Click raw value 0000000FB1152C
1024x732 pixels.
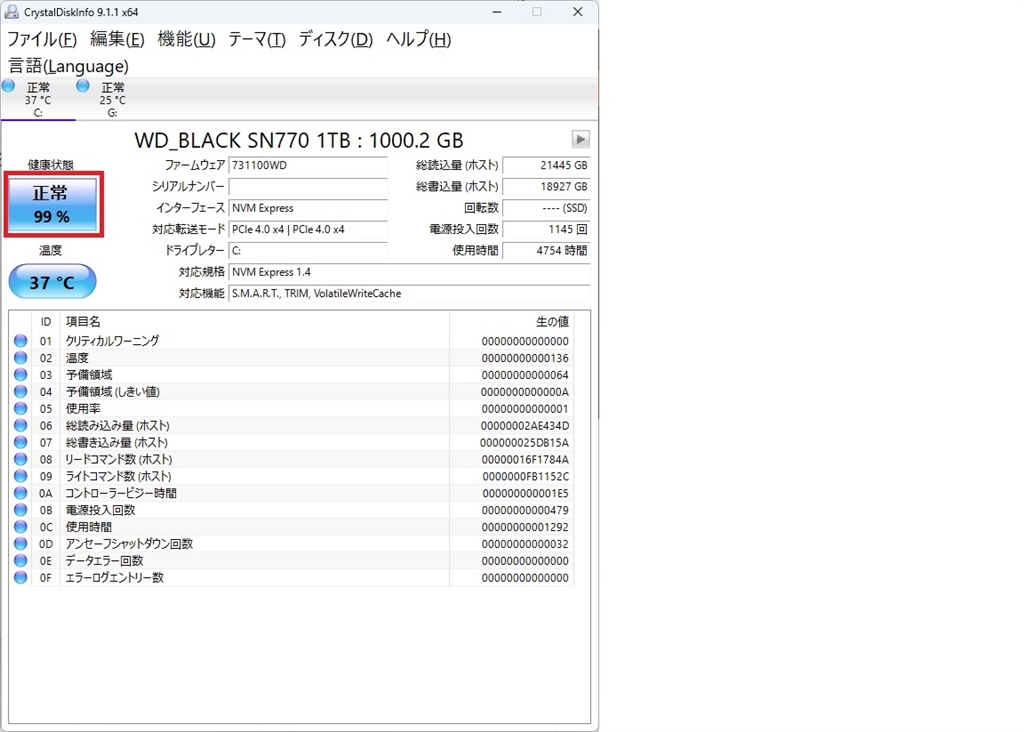[x=526, y=477]
